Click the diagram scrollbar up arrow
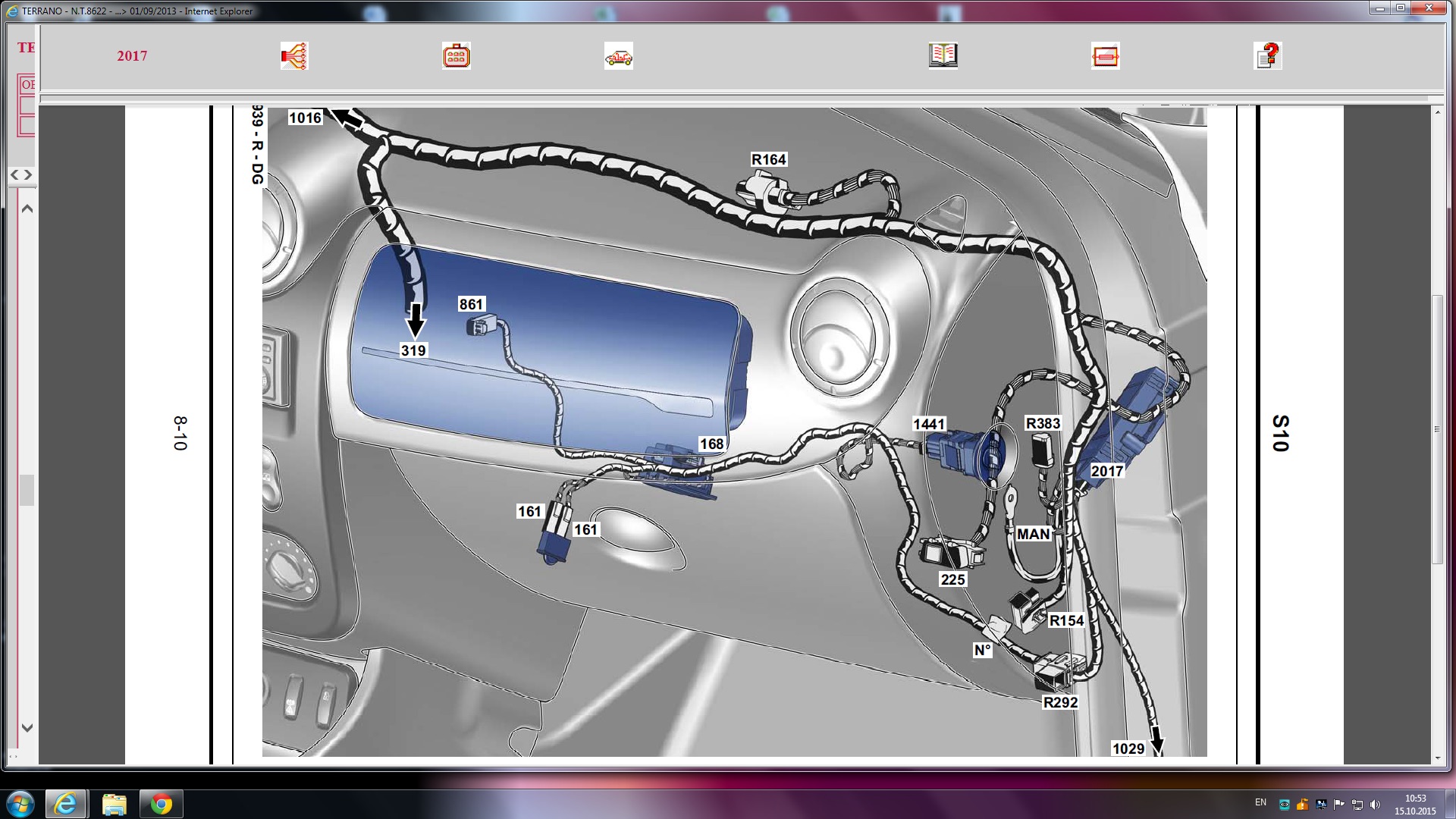 pyautogui.click(x=1437, y=112)
